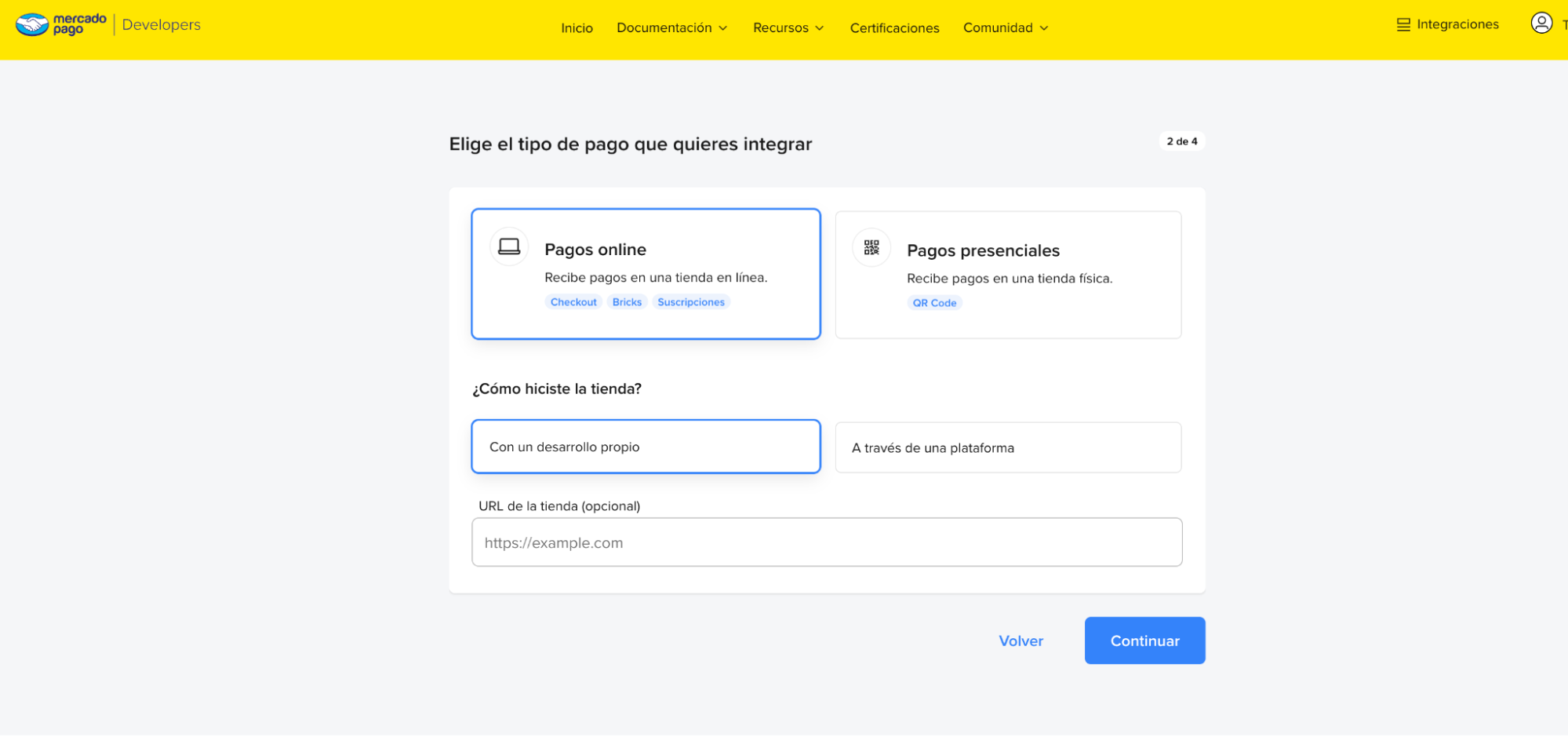
Task: Click the Continuar button
Action: (x=1144, y=640)
